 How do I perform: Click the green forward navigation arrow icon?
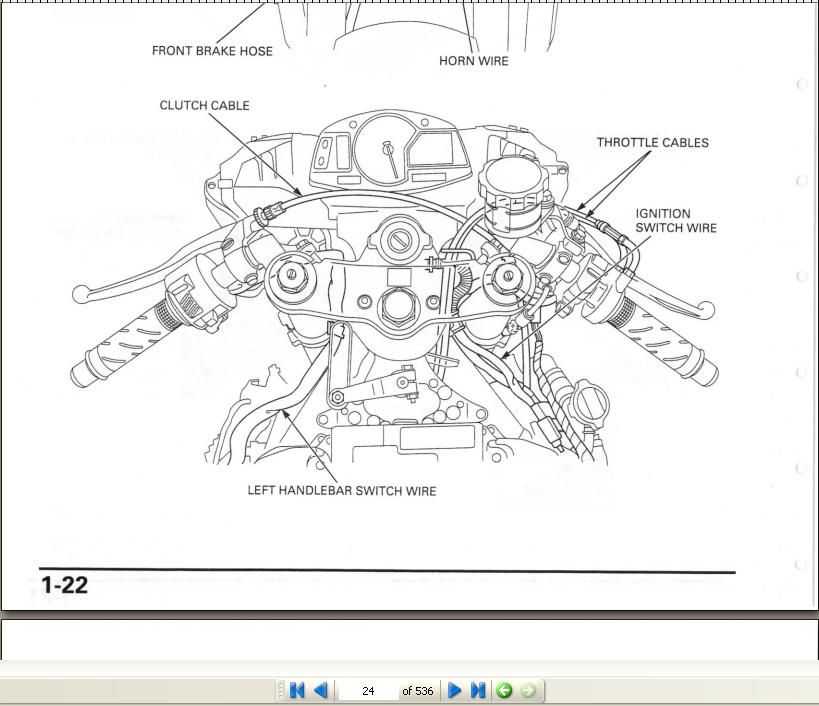(526, 690)
